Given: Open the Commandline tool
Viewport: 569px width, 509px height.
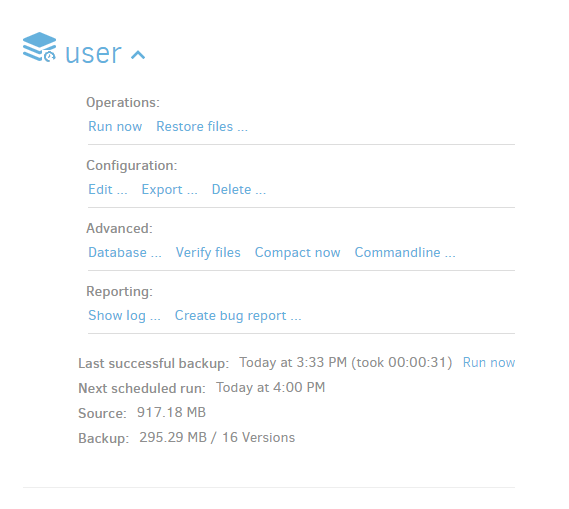Looking at the screenshot, I should coord(405,253).
